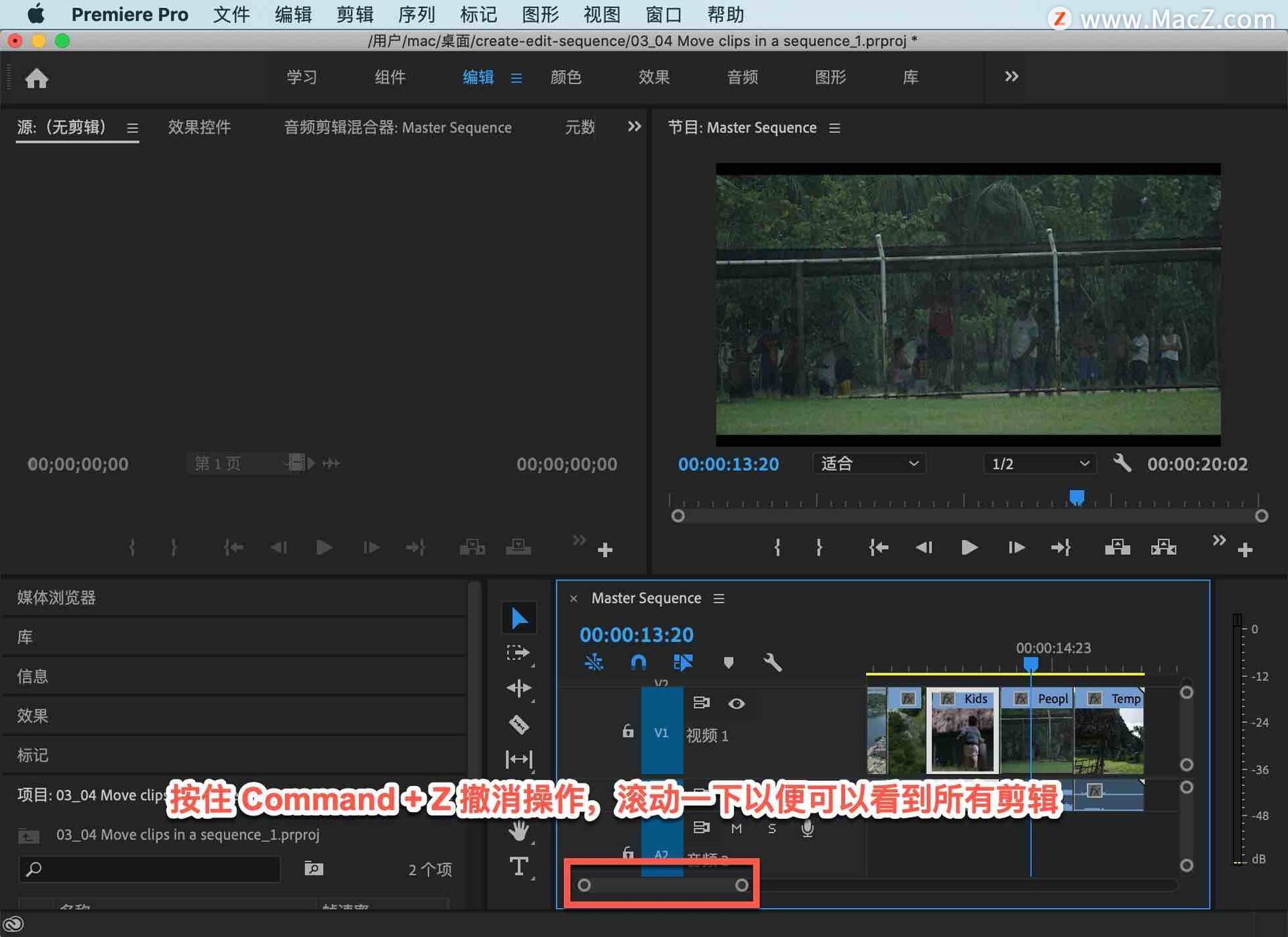Viewport: 1288px width, 937px height.
Task: Click find bin icon in Project panel
Action: click(x=313, y=869)
